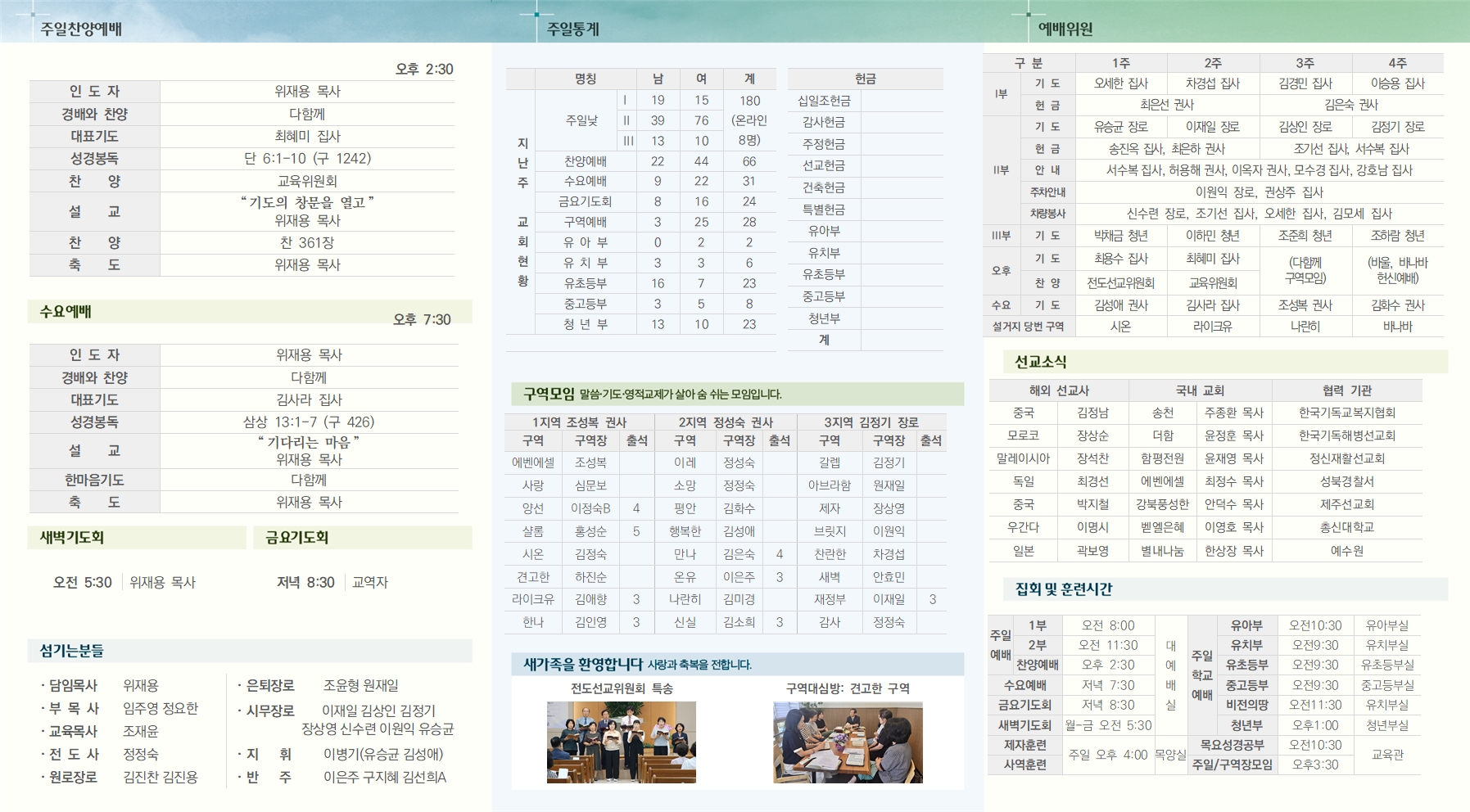Click the 3지역 김정기 장로 table header
Image resolution: width=1470 pixels, height=812 pixels.
point(871,422)
